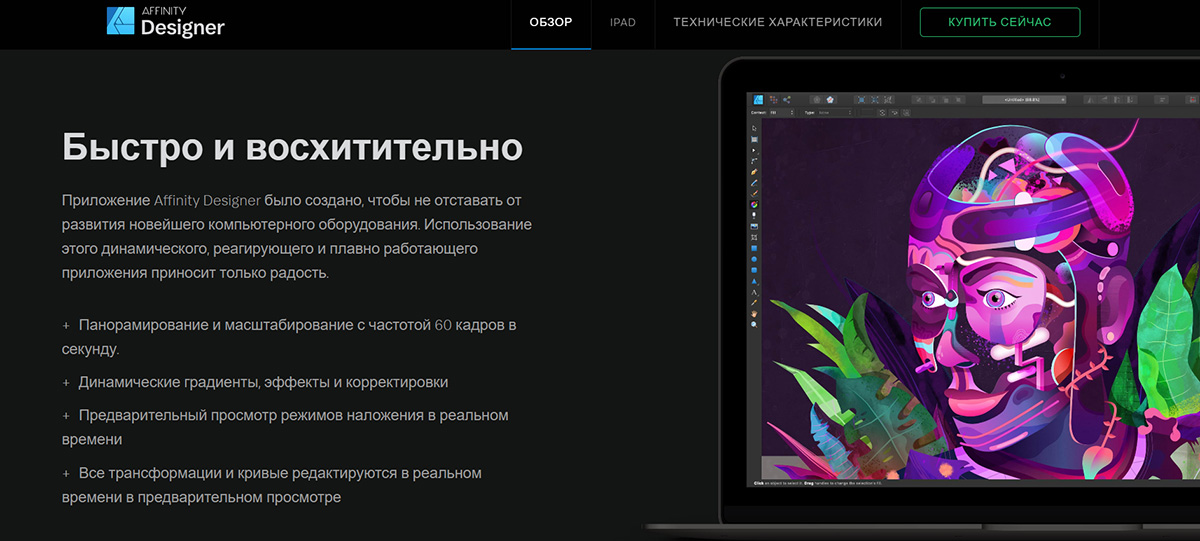Image resolution: width=1200 pixels, height=541 pixels.
Task: Select the Designer persona icon in app toolbar
Action: click(758, 99)
